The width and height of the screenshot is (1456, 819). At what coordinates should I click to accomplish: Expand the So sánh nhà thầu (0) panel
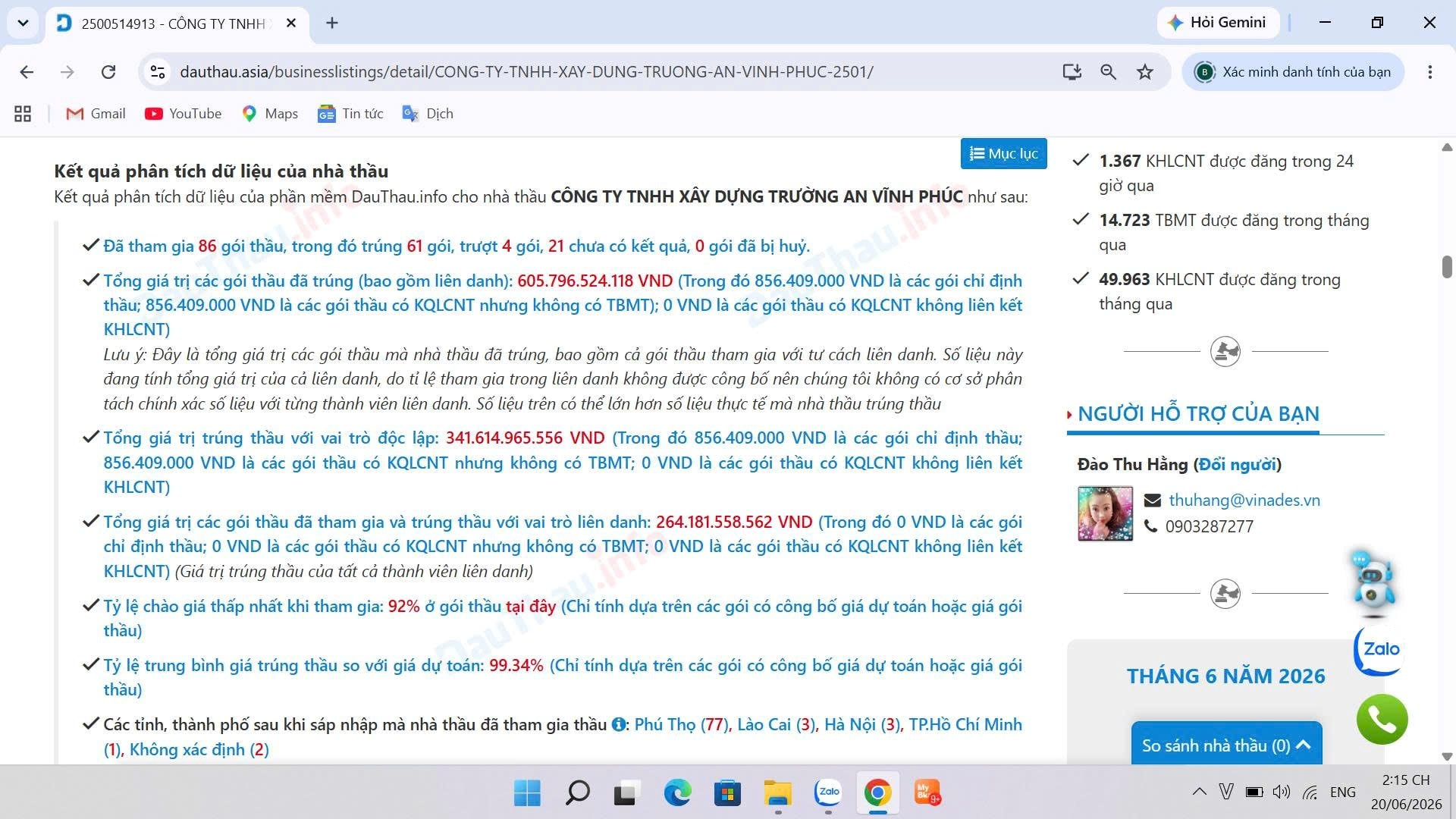[1226, 745]
